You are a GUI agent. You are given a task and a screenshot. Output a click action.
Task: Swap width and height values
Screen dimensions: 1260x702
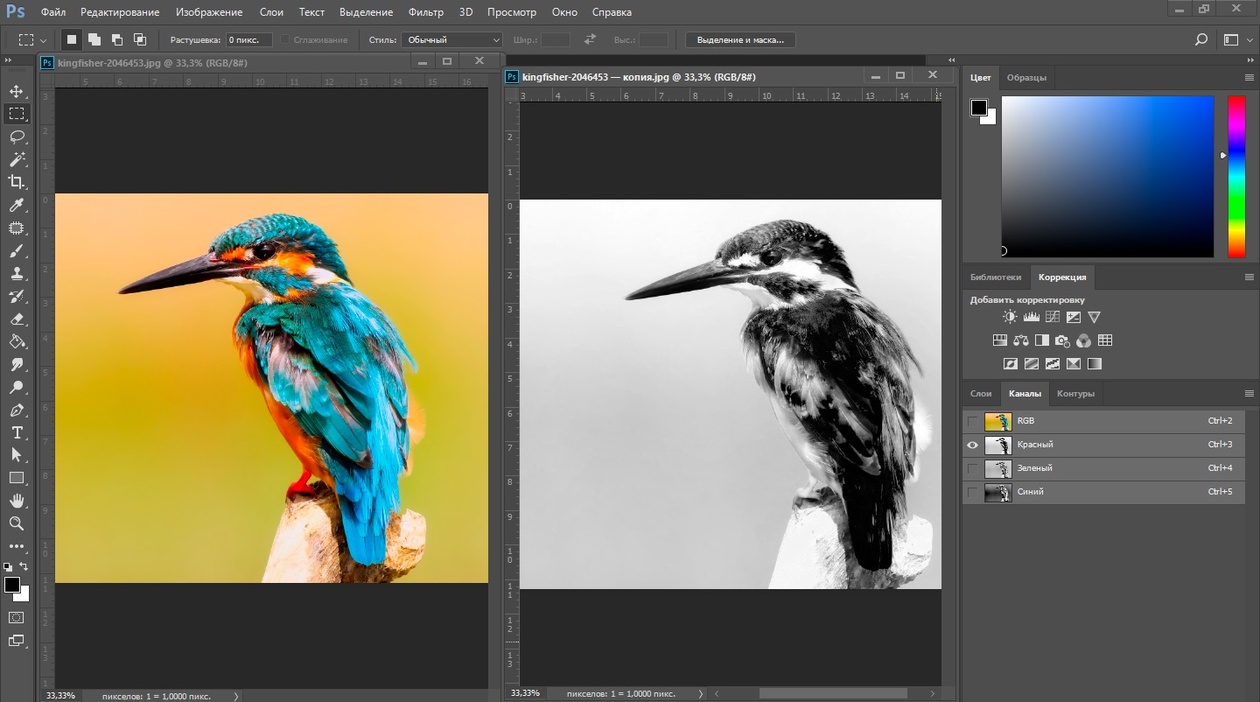click(590, 40)
